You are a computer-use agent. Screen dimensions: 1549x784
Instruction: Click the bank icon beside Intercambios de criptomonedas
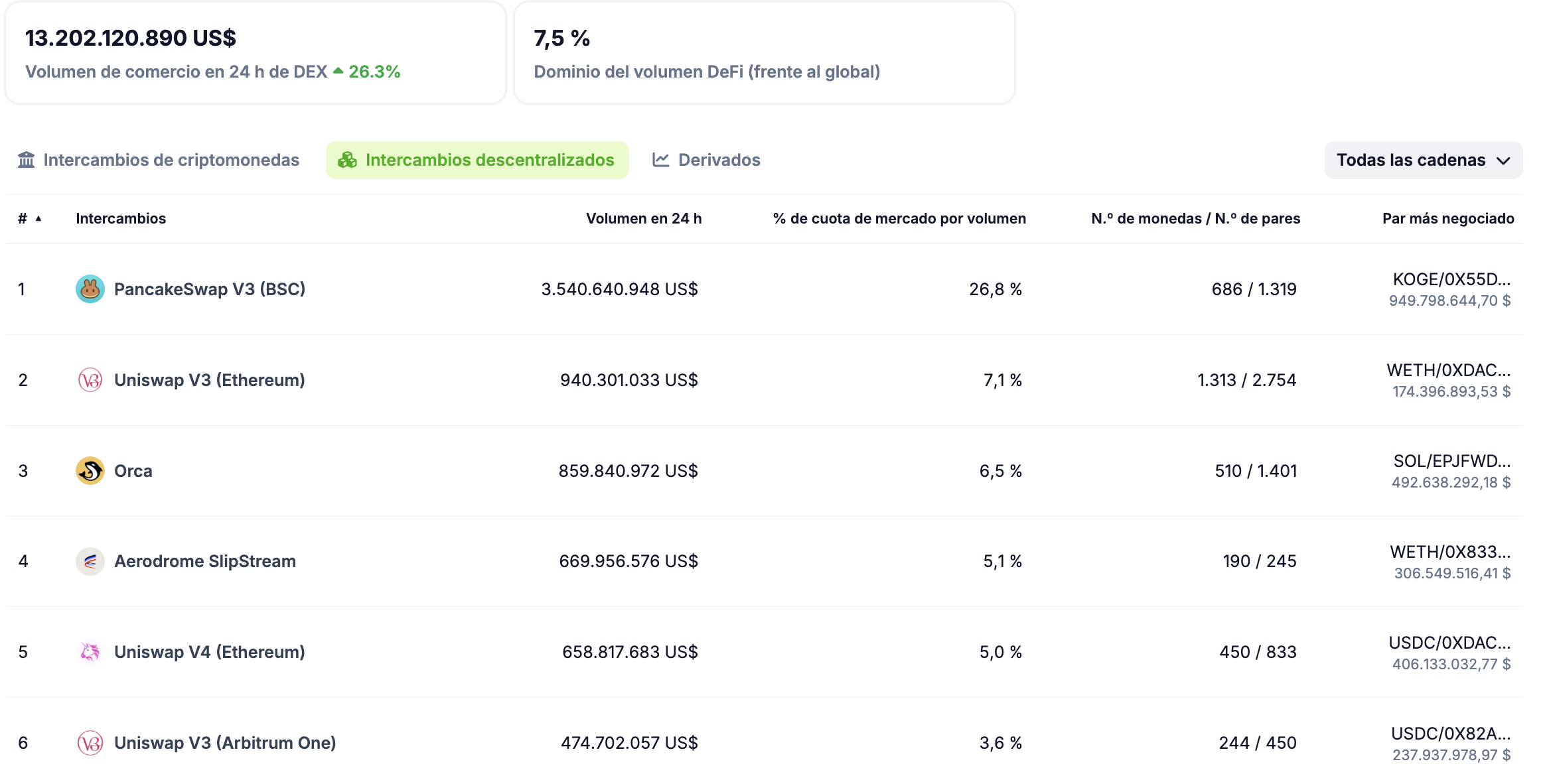tap(27, 160)
